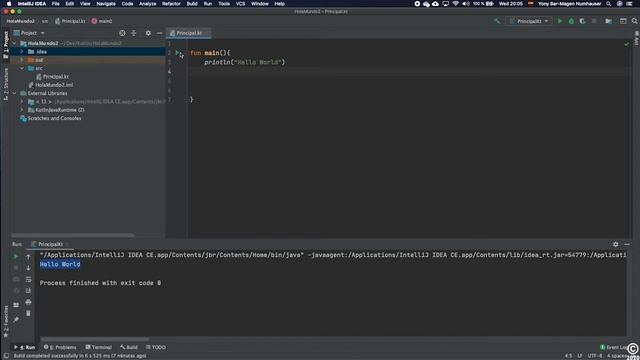
Task: Toggle Scroll to End in the Run console
Action: [28, 291]
